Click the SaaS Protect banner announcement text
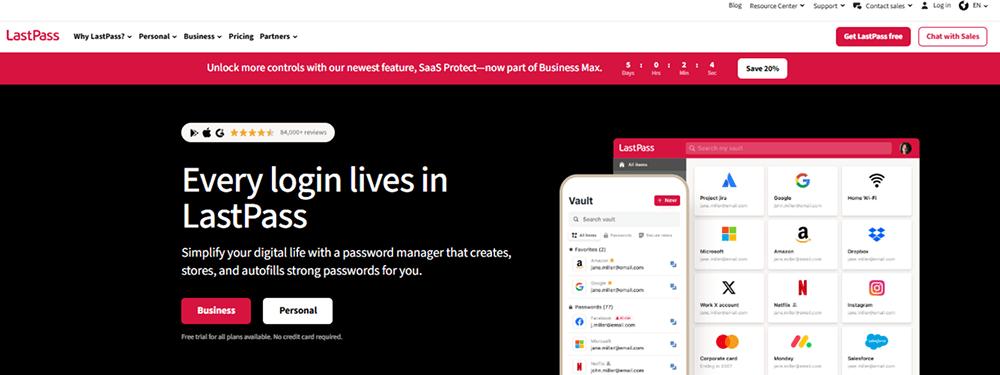Viewport: 1000px width, 375px height. [x=404, y=68]
